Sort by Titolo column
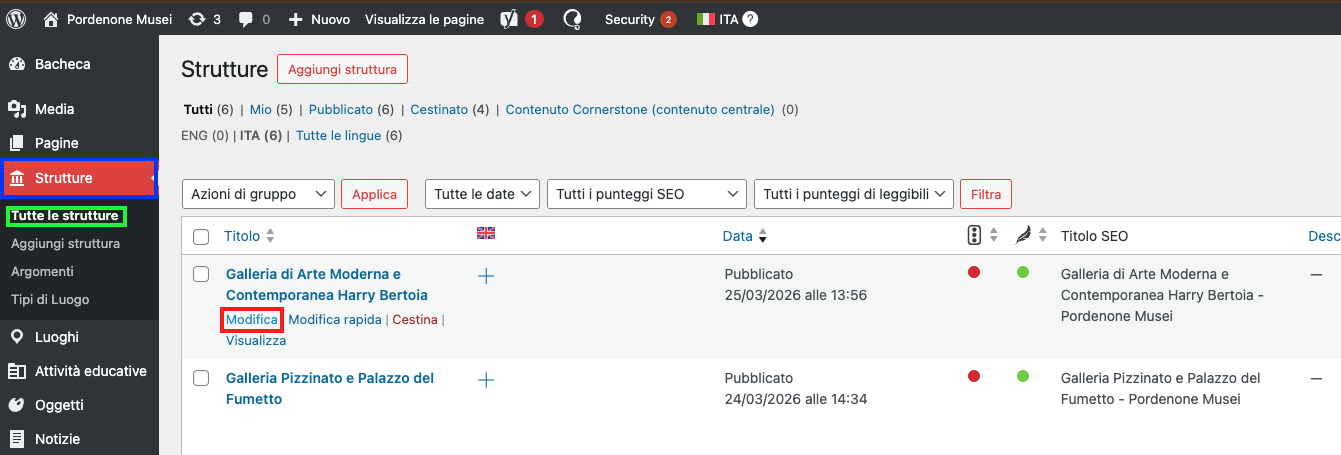The width and height of the screenshot is (1341, 455). click(249, 236)
